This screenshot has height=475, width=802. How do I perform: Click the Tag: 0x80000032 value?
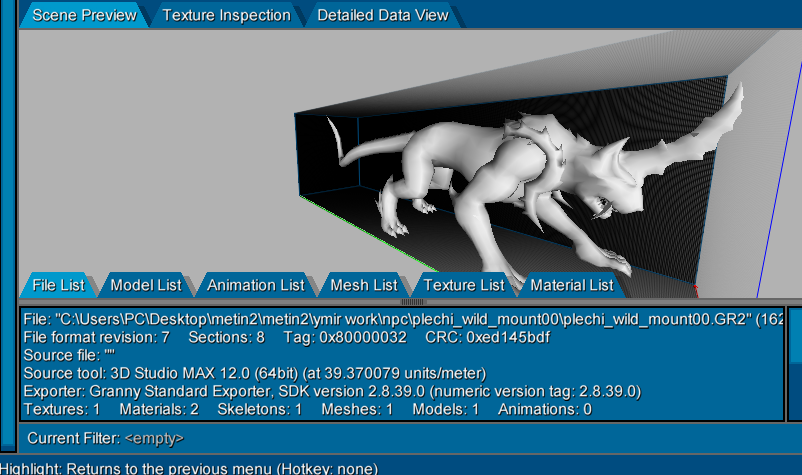click(x=345, y=337)
